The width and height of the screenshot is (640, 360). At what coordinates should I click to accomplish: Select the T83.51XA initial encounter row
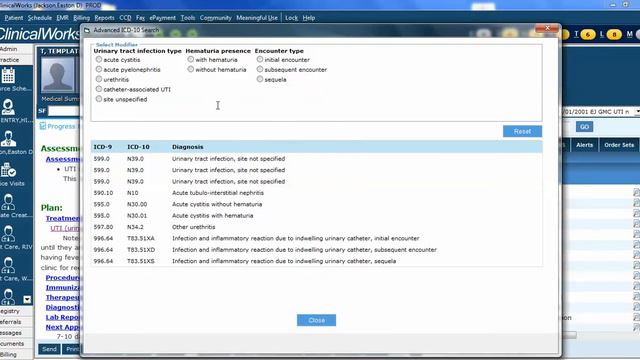coord(317,238)
